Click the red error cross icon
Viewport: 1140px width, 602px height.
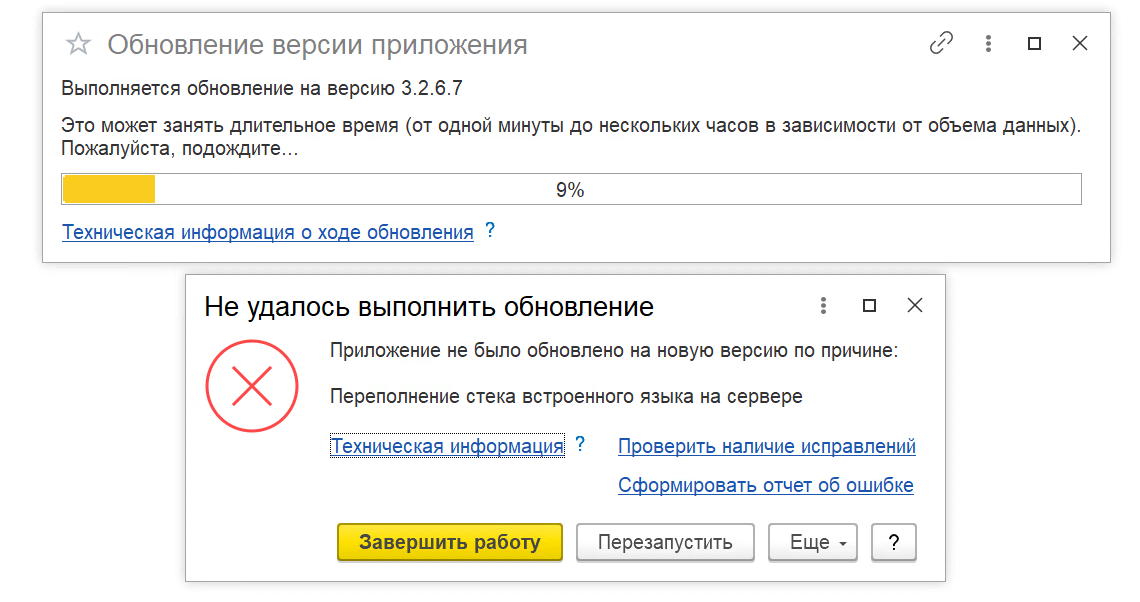[x=252, y=385]
